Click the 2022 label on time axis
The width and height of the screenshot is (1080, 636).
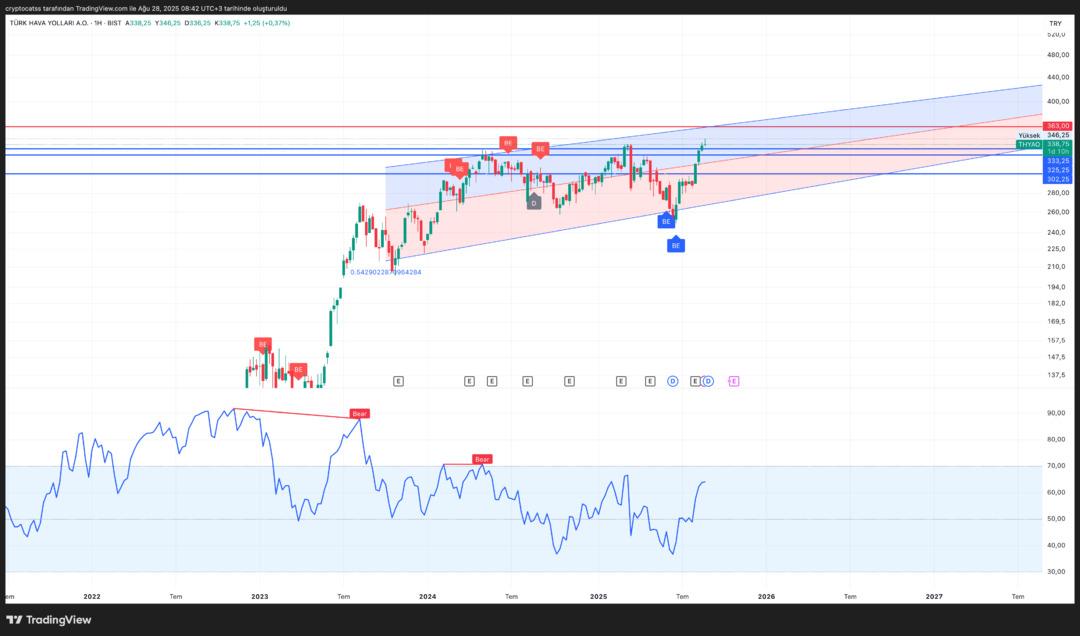point(92,597)
